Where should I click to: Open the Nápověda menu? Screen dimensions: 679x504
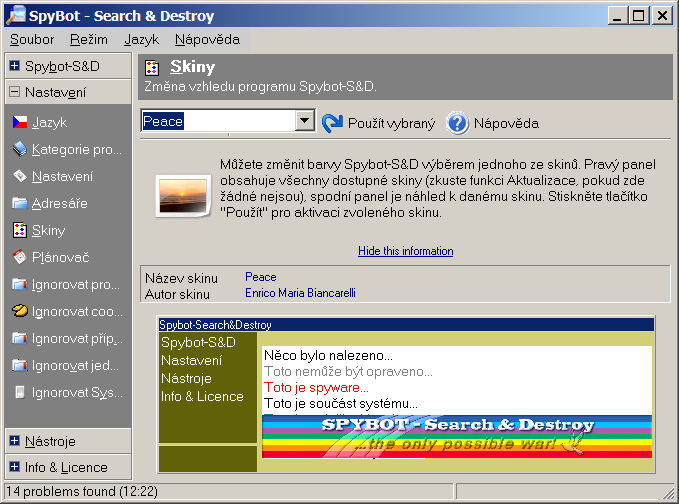[x=207, y=39]
